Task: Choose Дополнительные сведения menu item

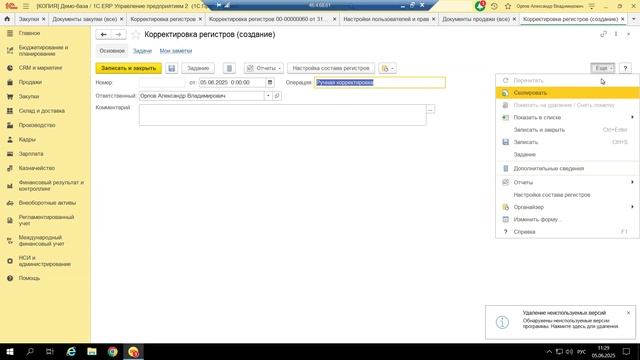Action: pyautogui.click(x=567, y=168)
